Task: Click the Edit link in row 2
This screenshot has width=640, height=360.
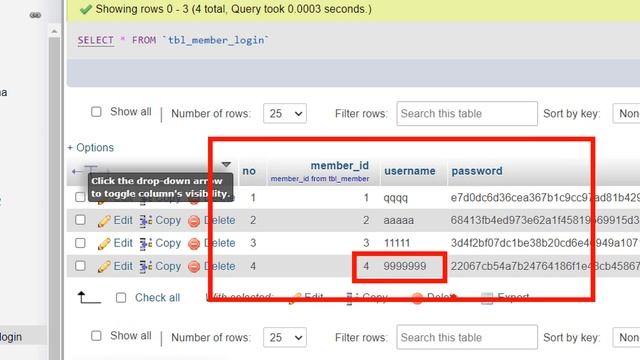Action: (123, 220)
